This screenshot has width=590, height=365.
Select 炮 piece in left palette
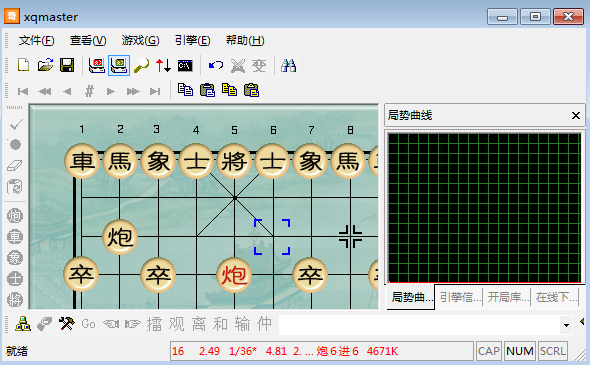pos(15,216)
